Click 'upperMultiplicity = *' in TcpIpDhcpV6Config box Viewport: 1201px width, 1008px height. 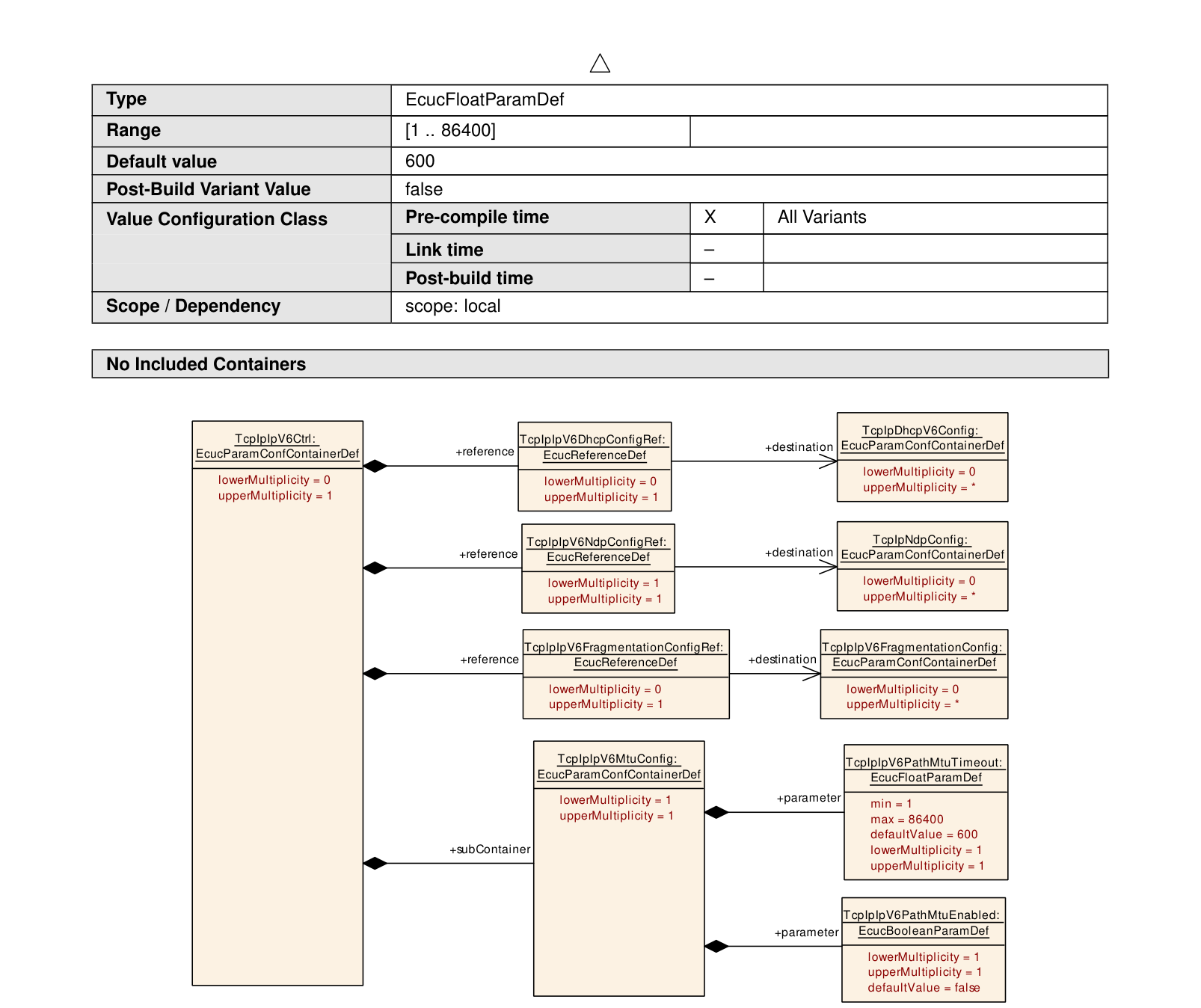[x=919, y=488]
